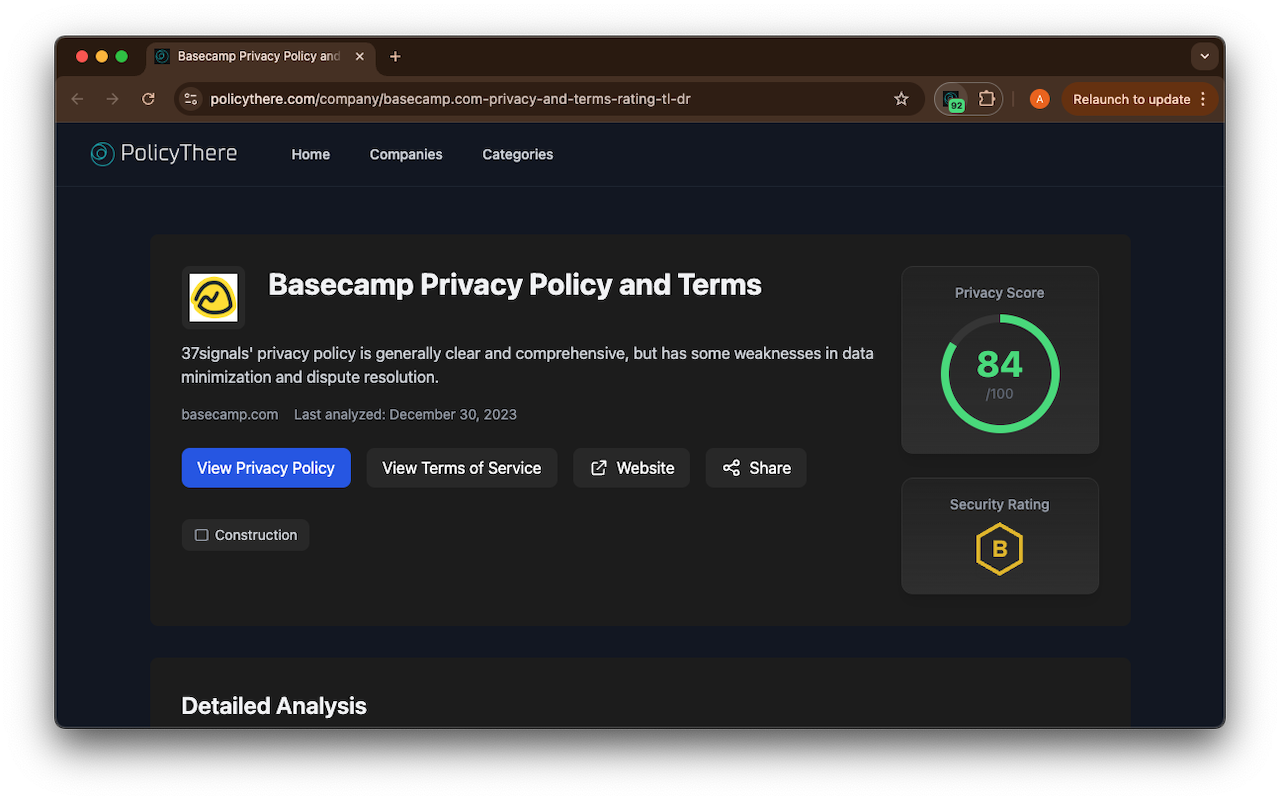
Task: Bookmark this page with star icon
Action: pyautogui.click(x=901, y=99)
